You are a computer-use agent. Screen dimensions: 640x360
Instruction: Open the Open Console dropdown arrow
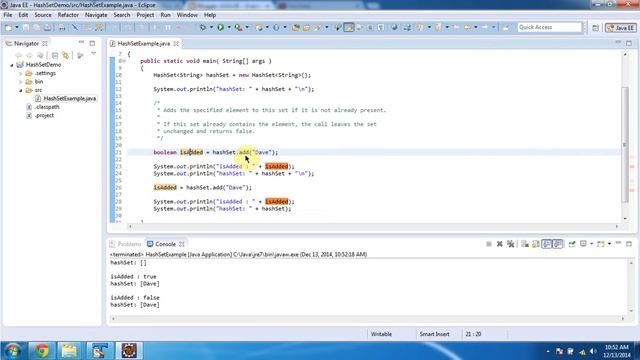(x=609, y=244)
